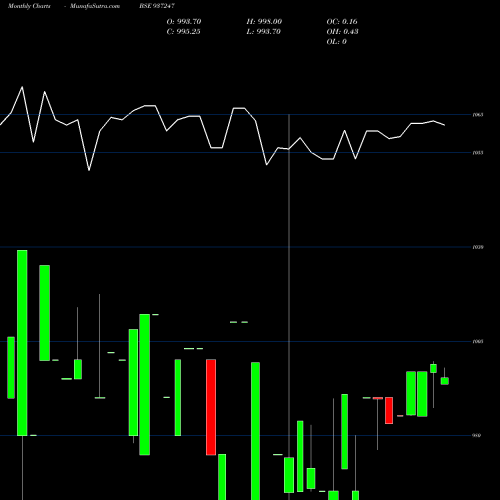This screenshot has height=500, width=500.
Task: Click the 1005 price axis label
Action: (x=478, y=341)
